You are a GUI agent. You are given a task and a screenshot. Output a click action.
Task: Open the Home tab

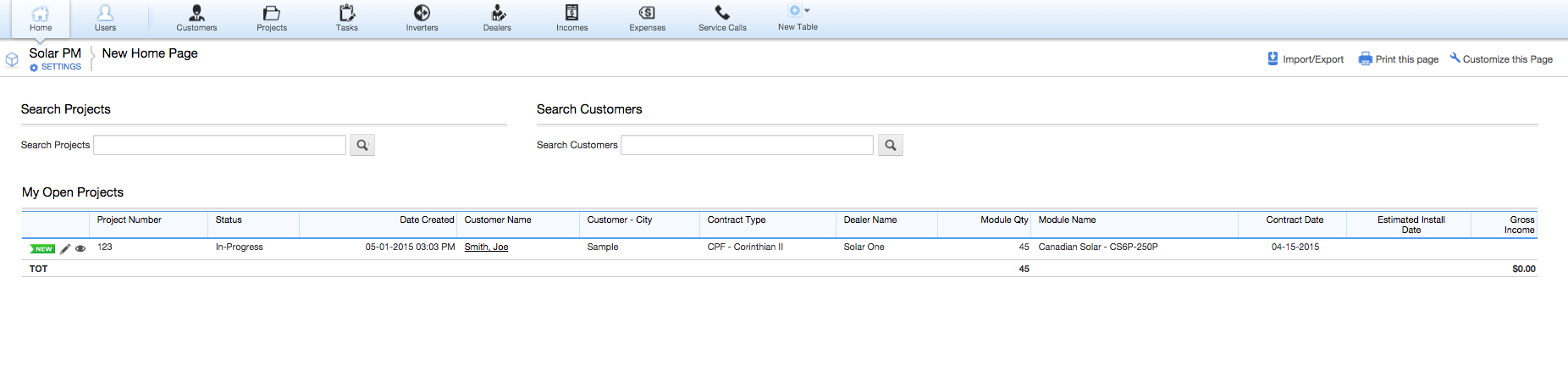tap(41, 19)
